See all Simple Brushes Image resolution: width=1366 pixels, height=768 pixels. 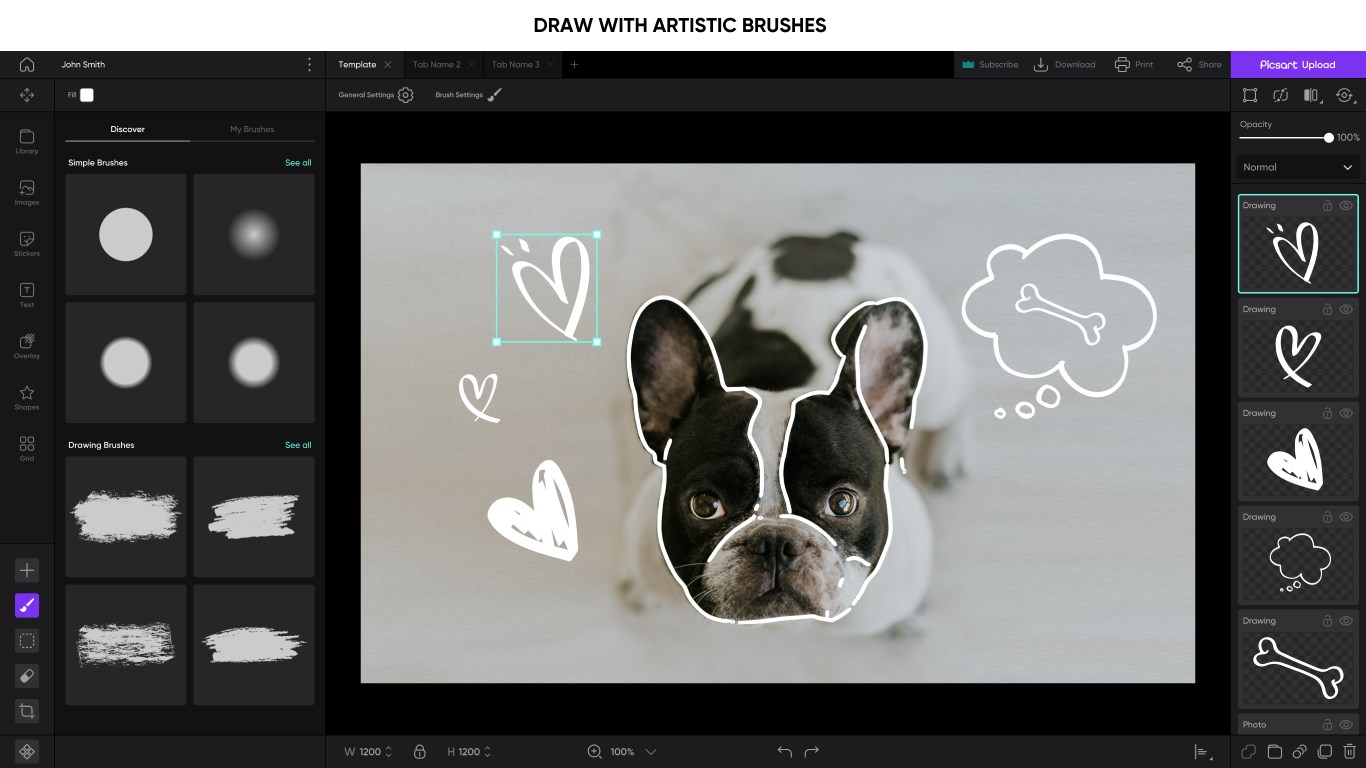(298, 162)
